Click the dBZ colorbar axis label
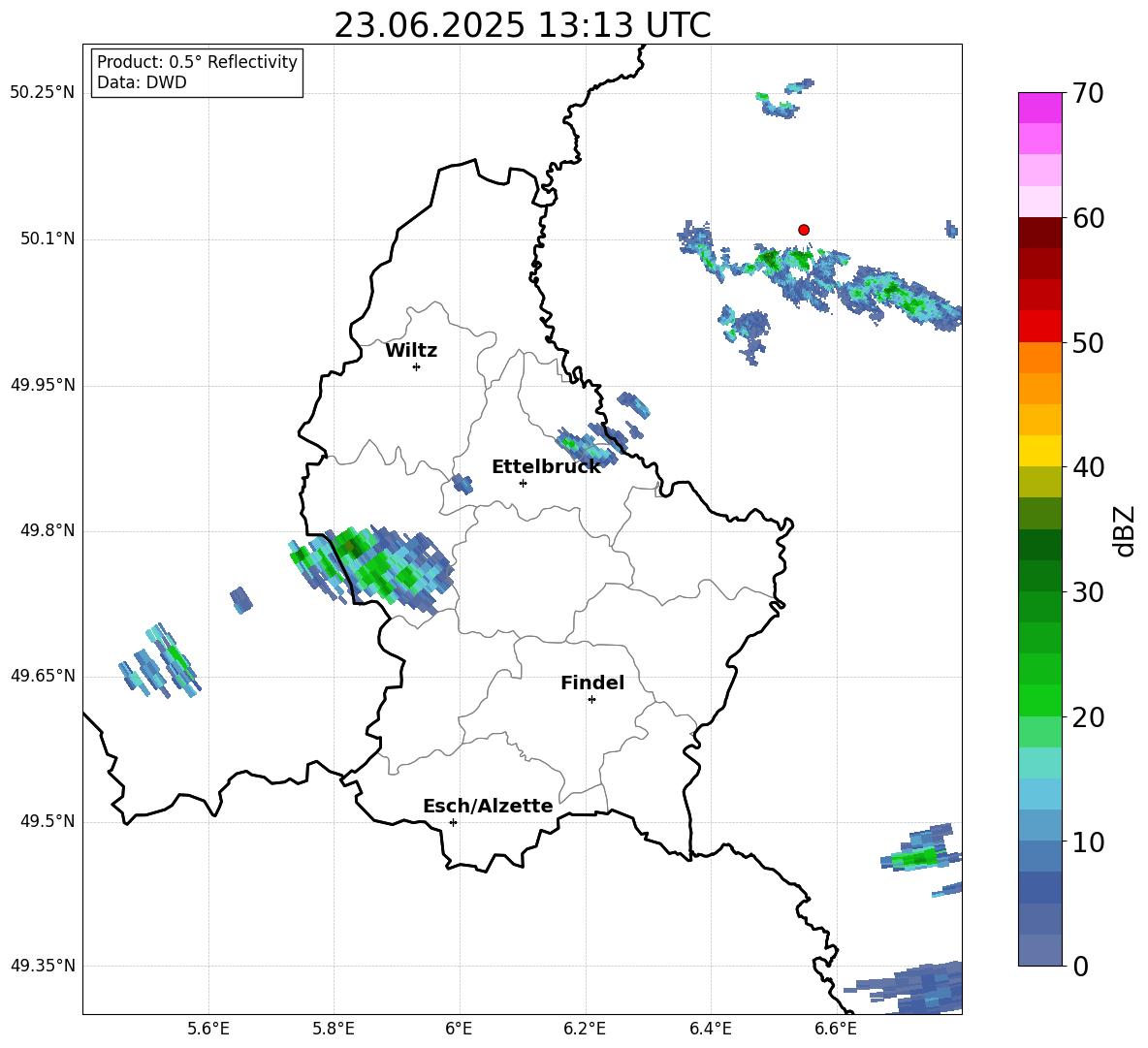This screenshot has width=1148, height=1048. pos(1124,531)
